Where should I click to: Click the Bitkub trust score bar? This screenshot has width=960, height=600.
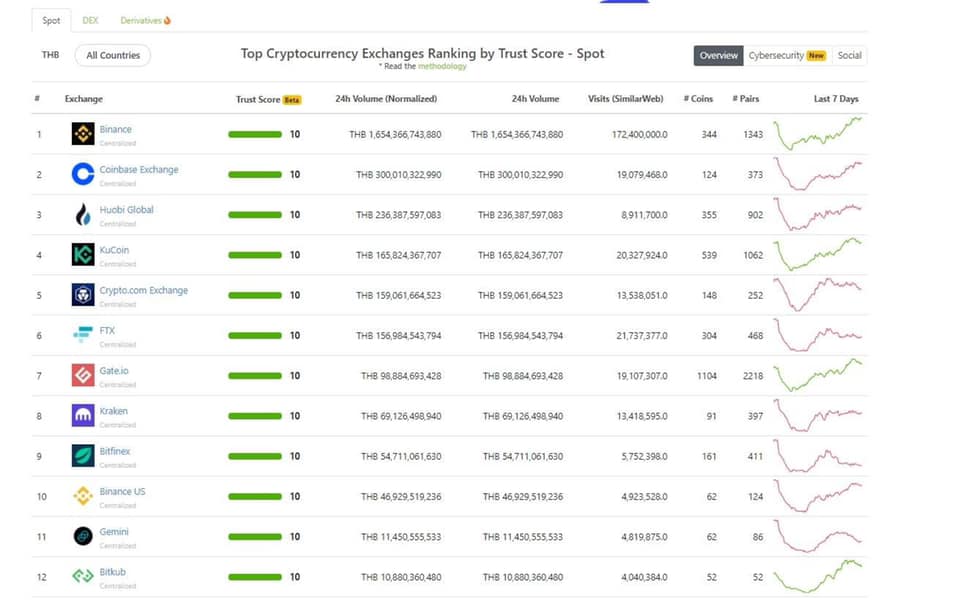[255, 577]
